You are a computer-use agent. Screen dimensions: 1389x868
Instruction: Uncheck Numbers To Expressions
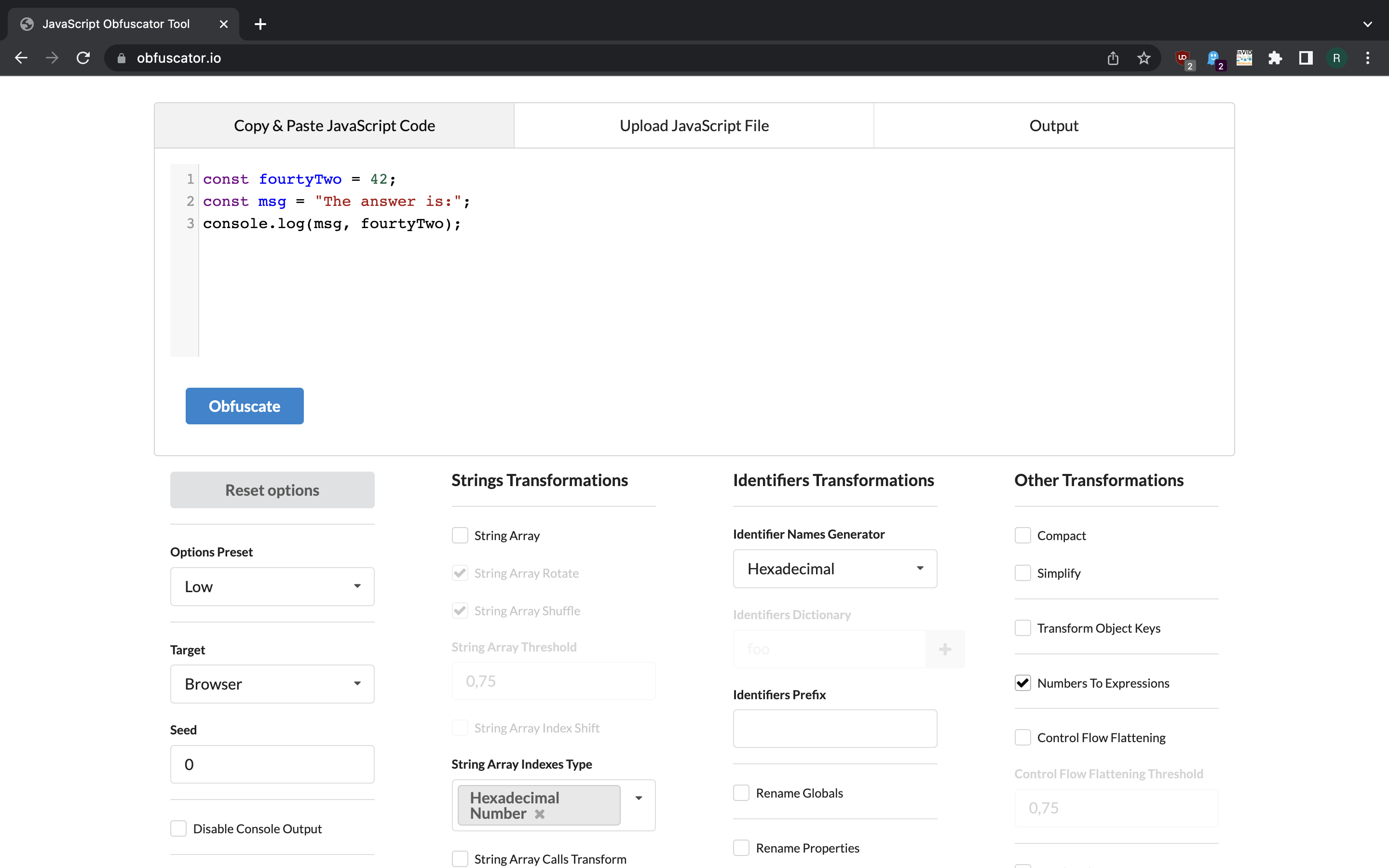coord(1023,683)
